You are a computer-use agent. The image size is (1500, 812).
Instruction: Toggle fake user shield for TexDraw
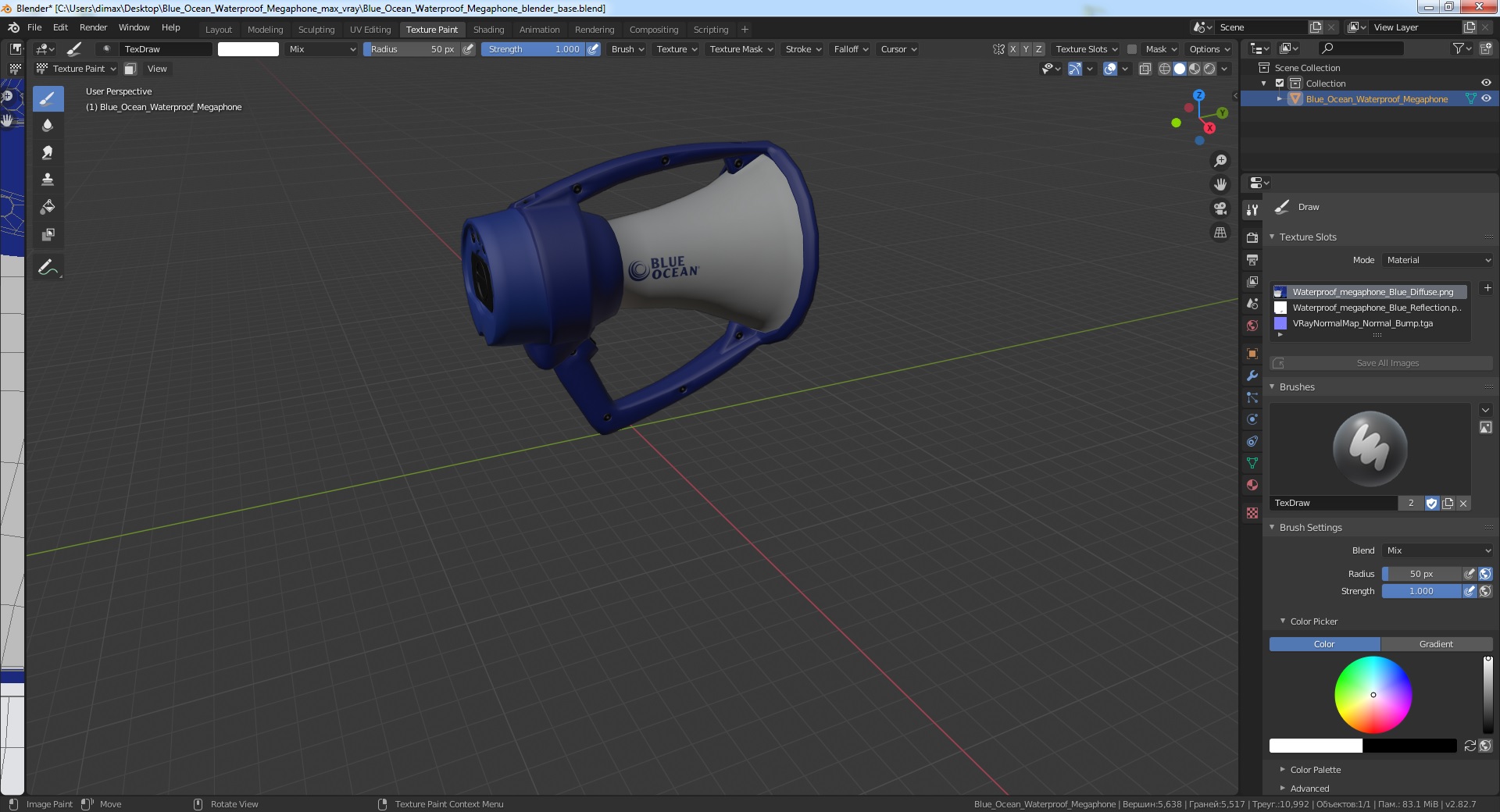[1431, 504]
